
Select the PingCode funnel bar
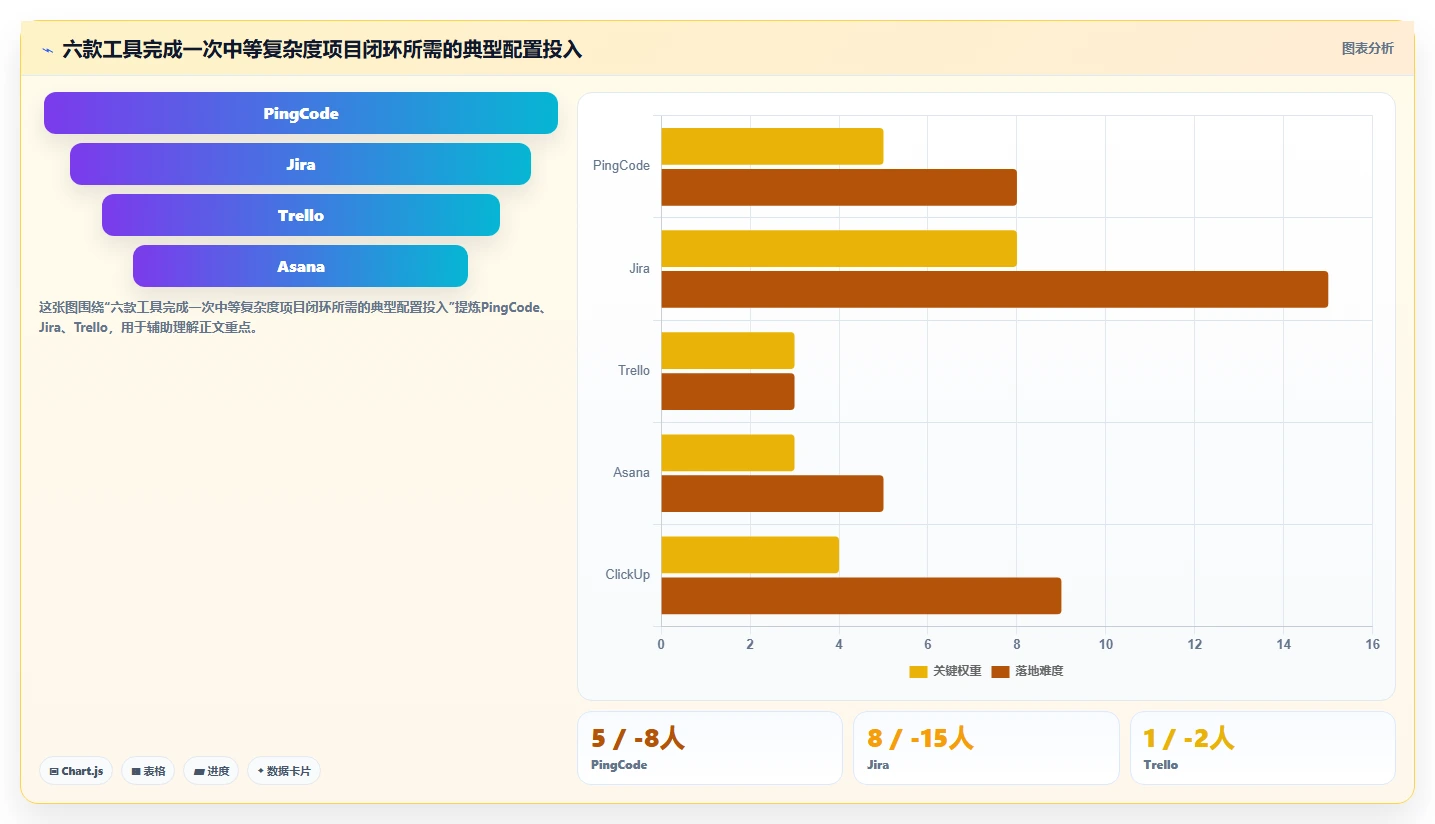pos(301,113)
